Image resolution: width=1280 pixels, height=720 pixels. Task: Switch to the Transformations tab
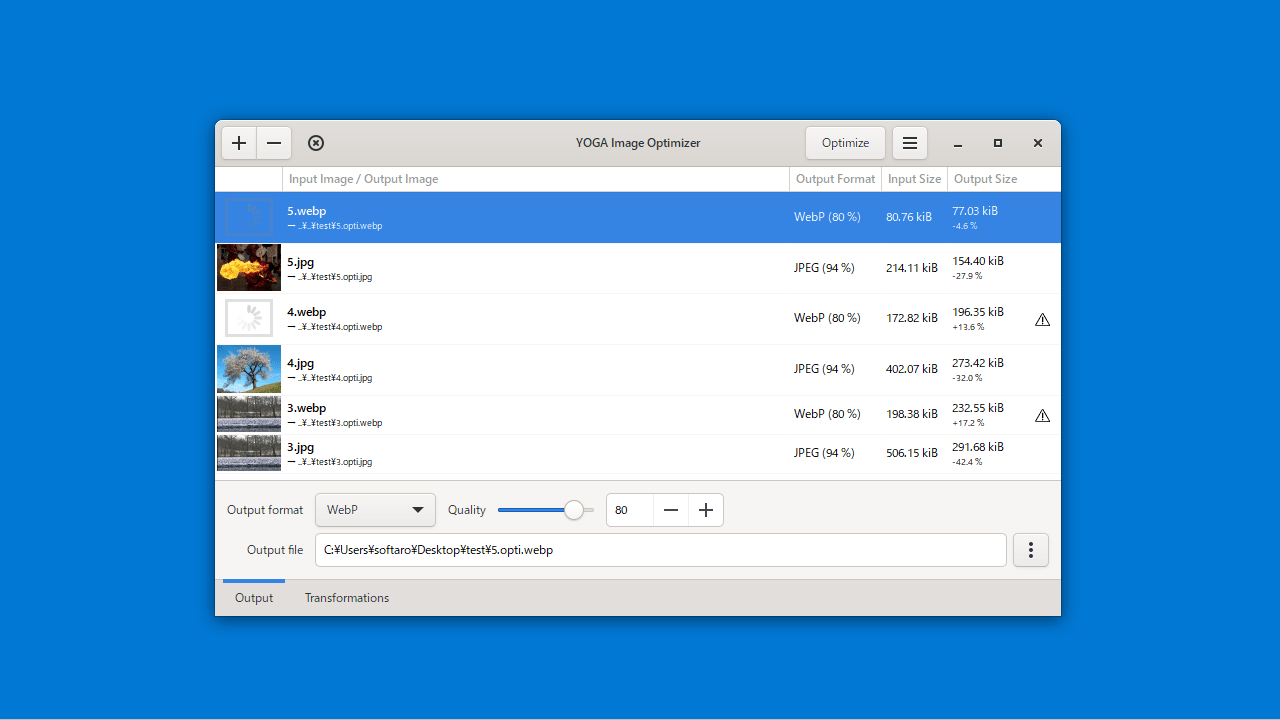pyautogui.click(x=346, y=597)
